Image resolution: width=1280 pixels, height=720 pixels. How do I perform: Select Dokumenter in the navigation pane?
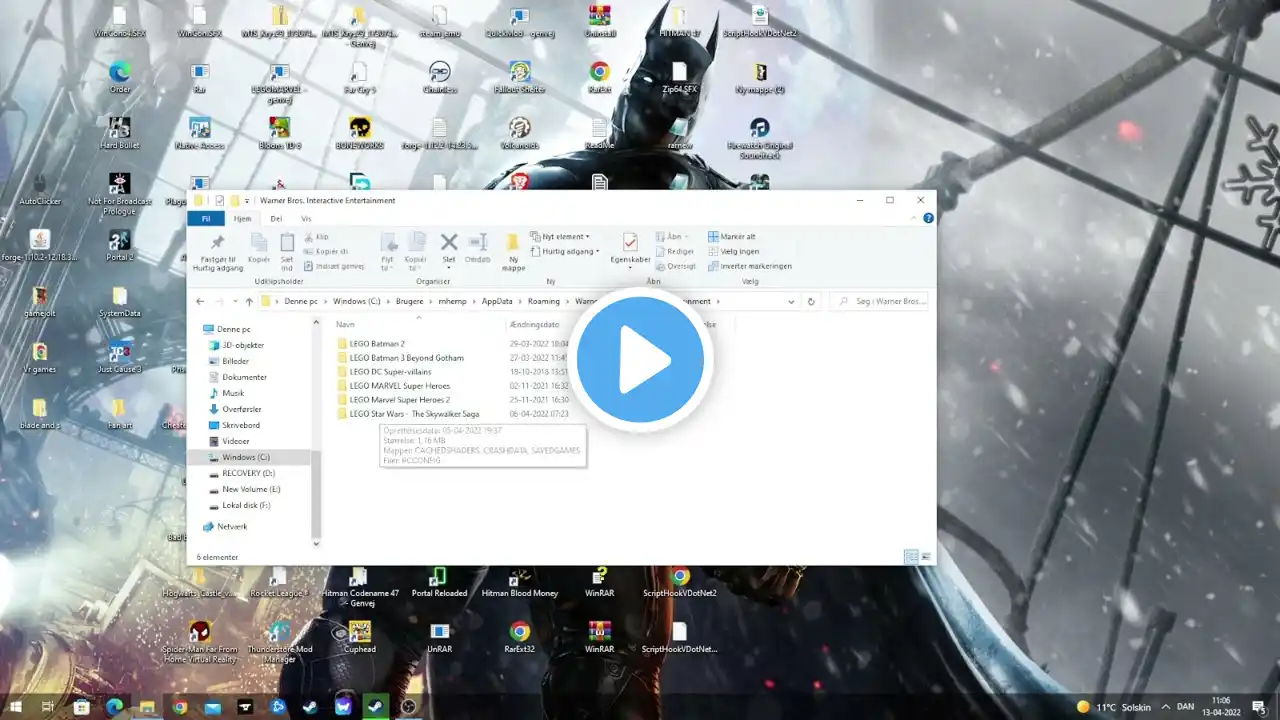[x=244, y=377]
